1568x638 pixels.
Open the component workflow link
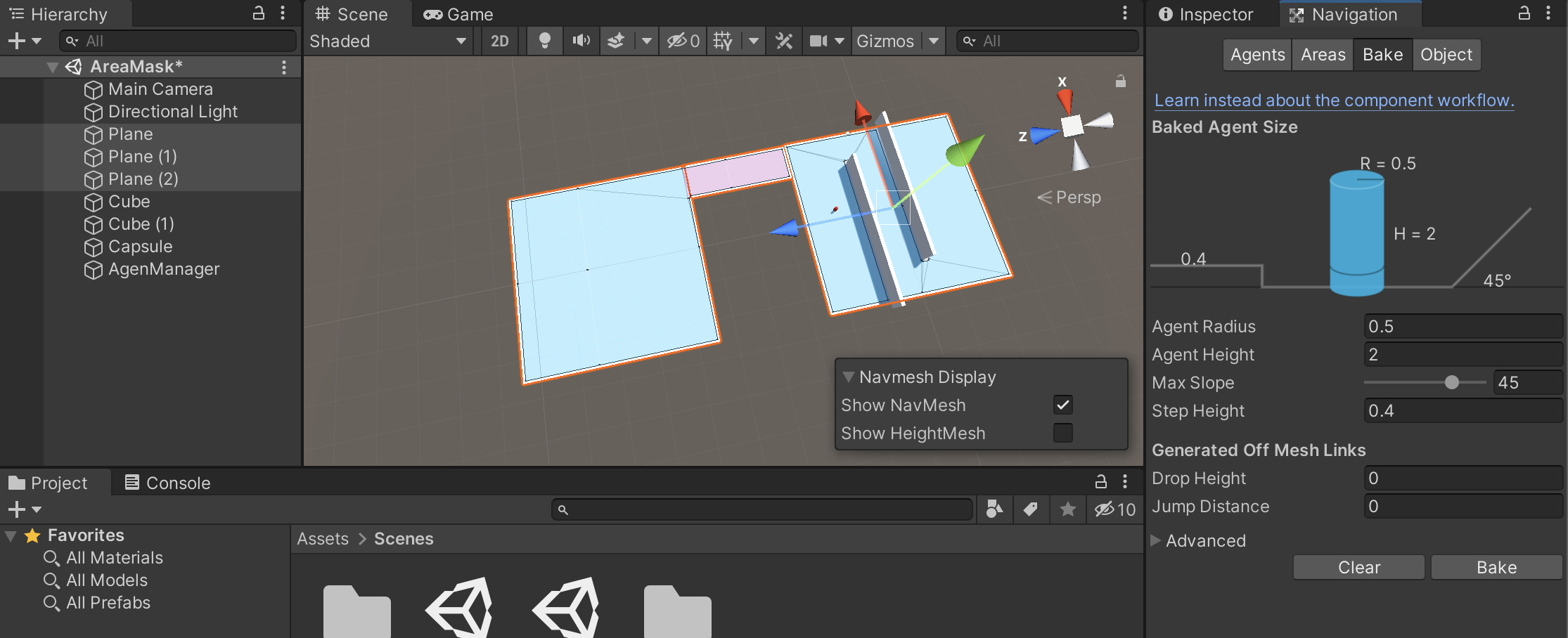[1334, 100]
